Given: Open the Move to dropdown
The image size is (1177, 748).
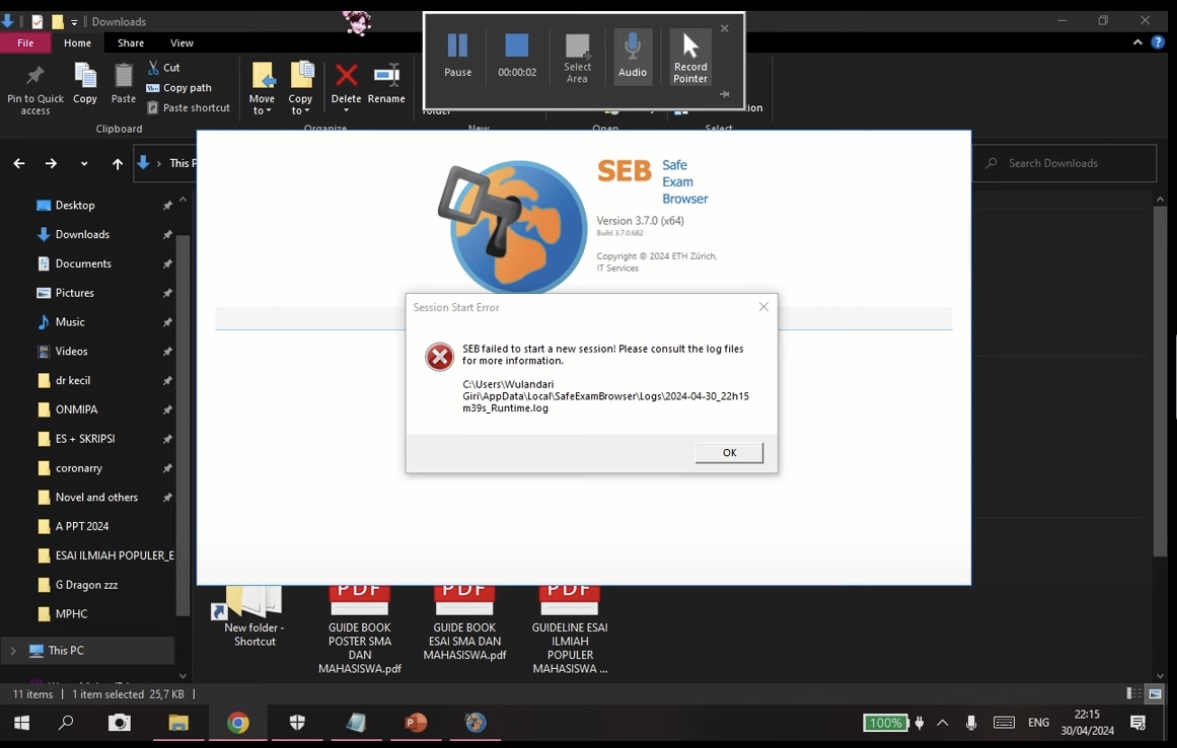Looking at the screenshot, I should (x=262, y=89).
